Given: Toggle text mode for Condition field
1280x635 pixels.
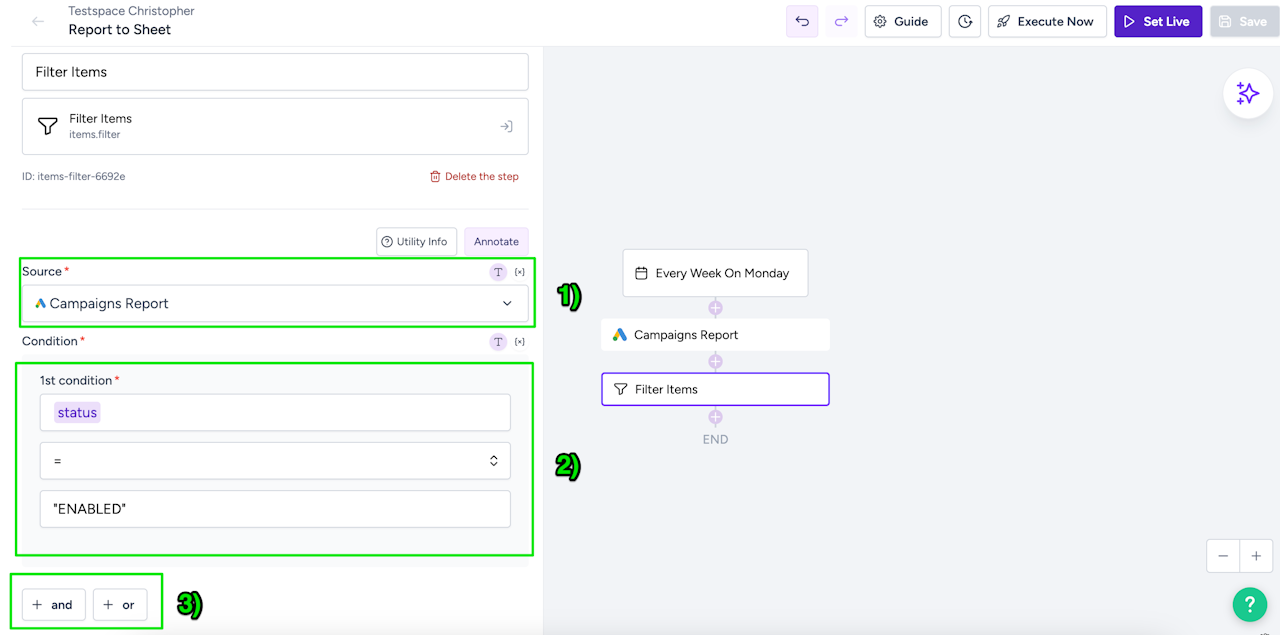Looking at the screenshot, I should [x=498, y=342].
